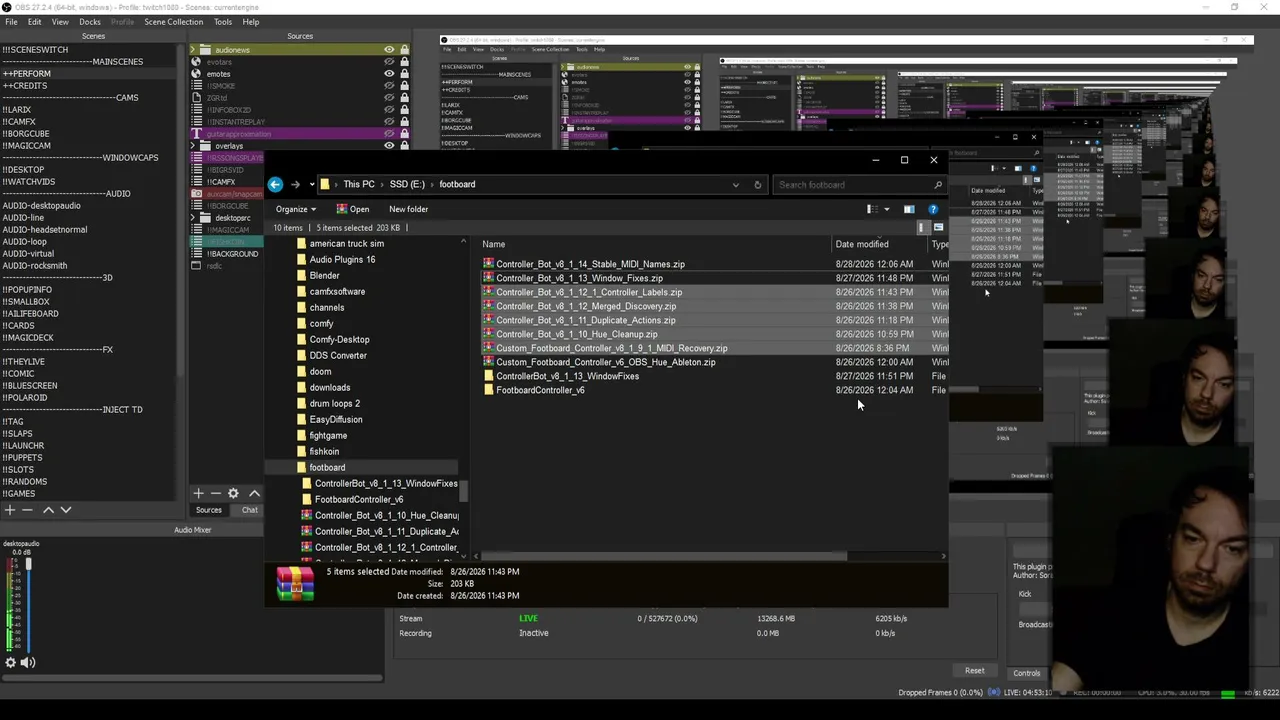Show the guitarapproximation text source

(389, 134)
